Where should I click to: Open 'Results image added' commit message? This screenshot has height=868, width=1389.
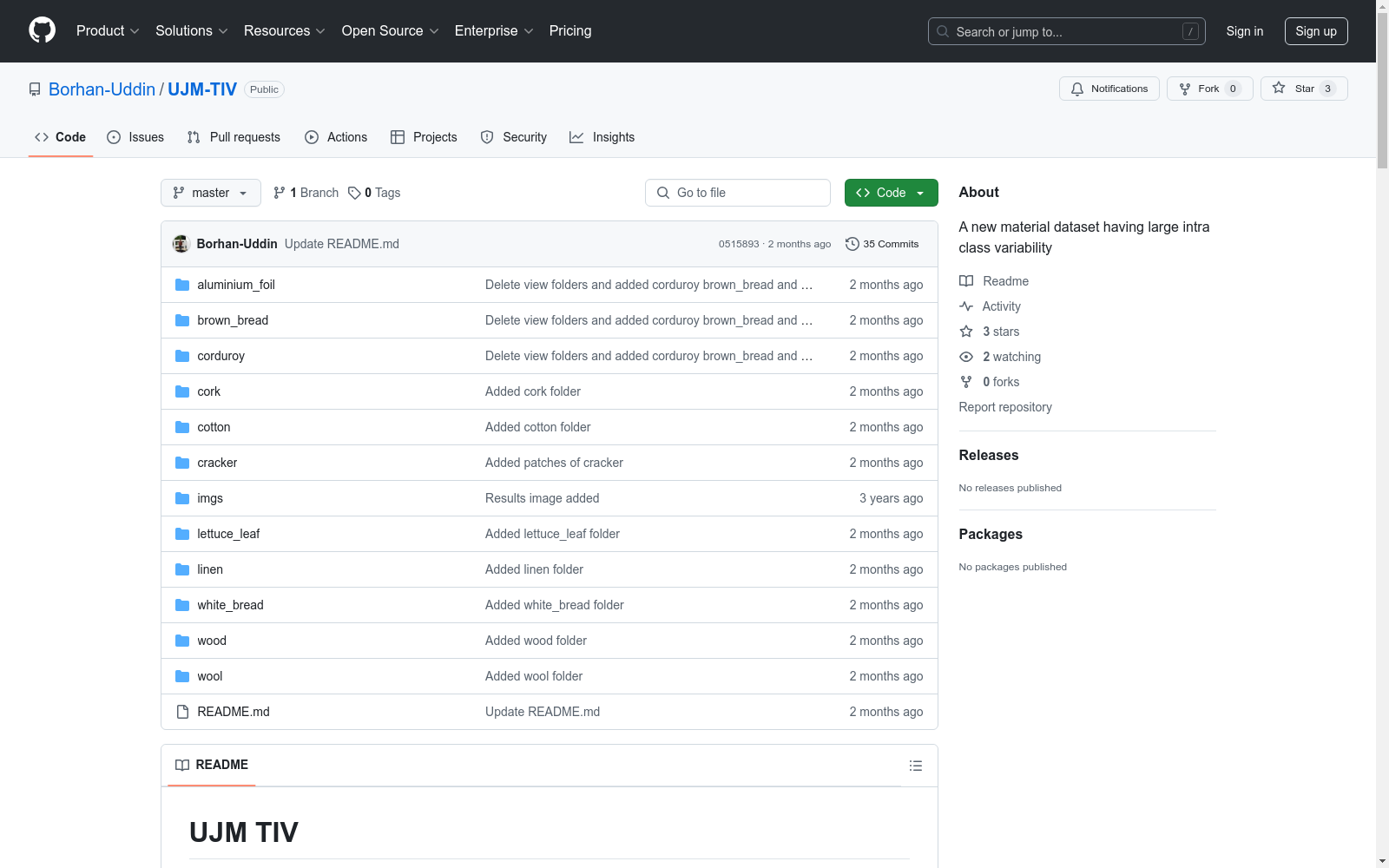pyautogui.click(x=543, y=498)
